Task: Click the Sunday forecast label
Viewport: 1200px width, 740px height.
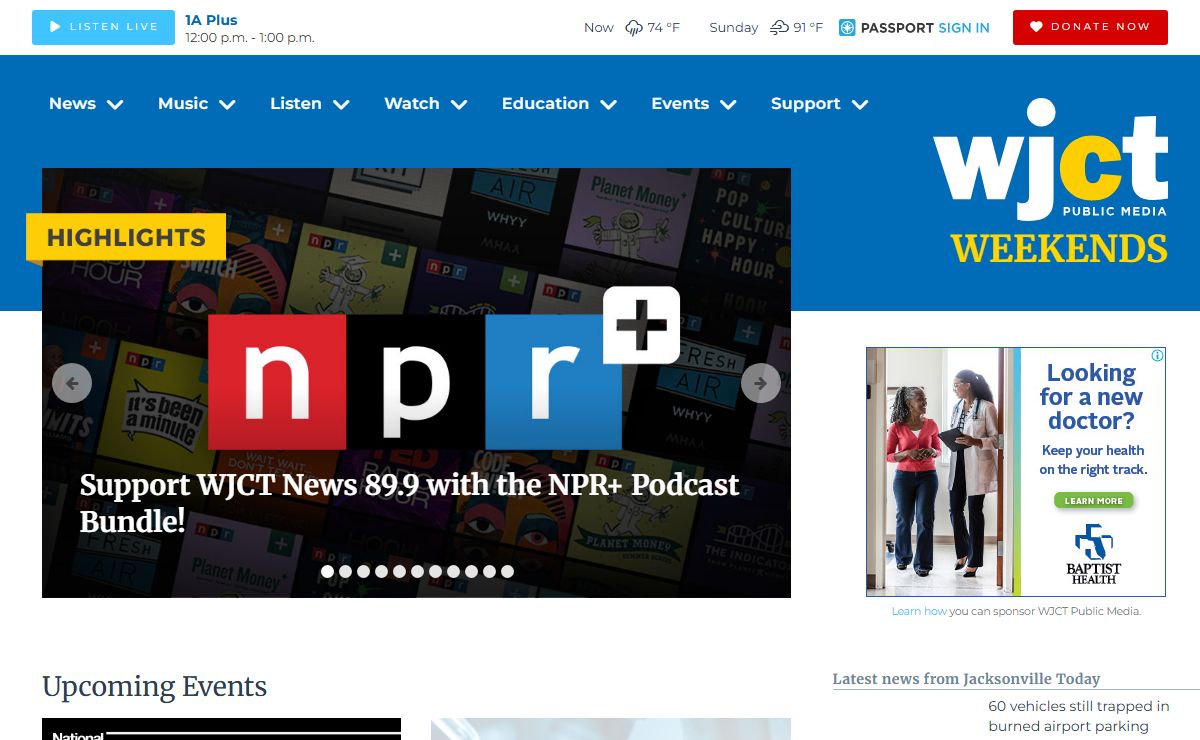Action: coord(734,28)
